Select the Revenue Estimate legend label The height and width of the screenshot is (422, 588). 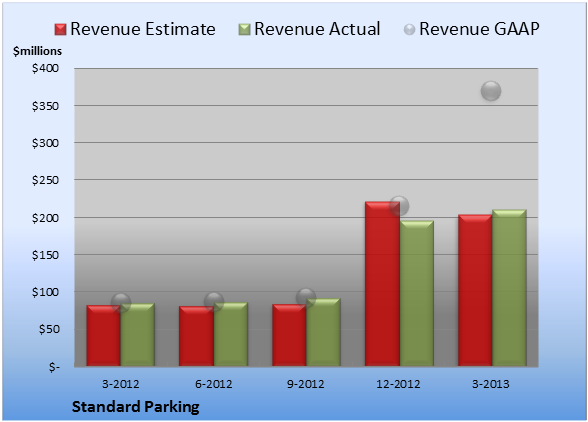click(143, 29)
